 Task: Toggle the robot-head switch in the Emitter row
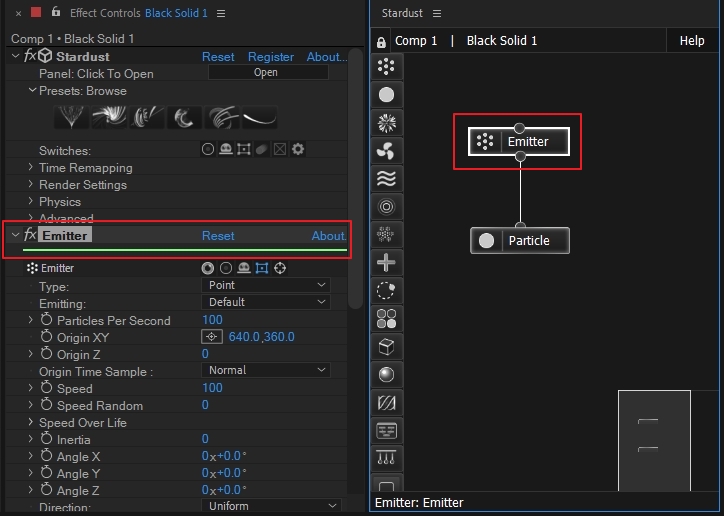[x=244, y=268]
